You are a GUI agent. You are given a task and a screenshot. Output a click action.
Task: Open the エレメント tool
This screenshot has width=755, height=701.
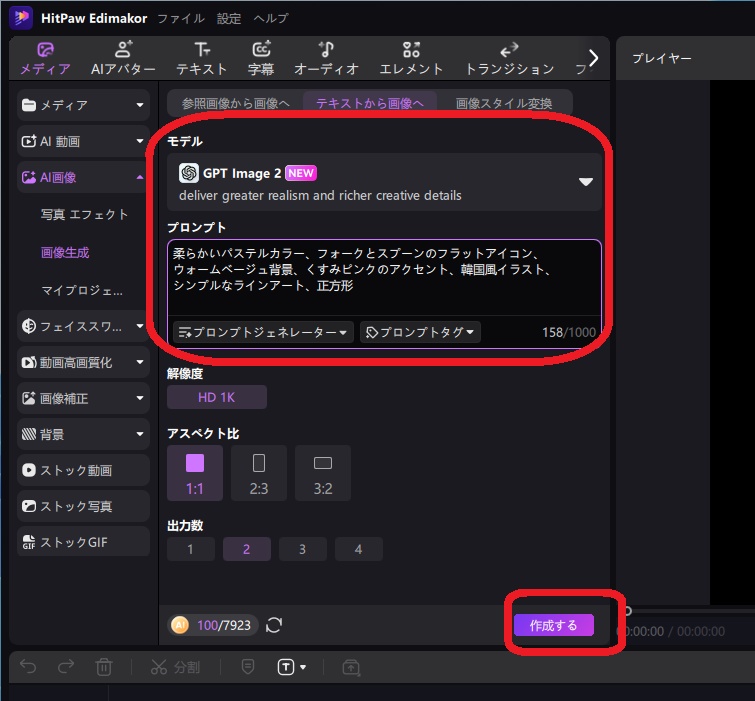pos(411,59)
